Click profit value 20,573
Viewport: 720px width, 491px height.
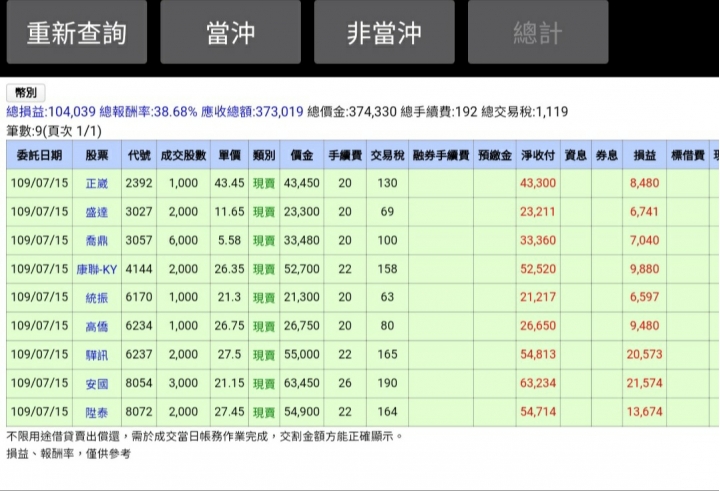click(645, 354)
